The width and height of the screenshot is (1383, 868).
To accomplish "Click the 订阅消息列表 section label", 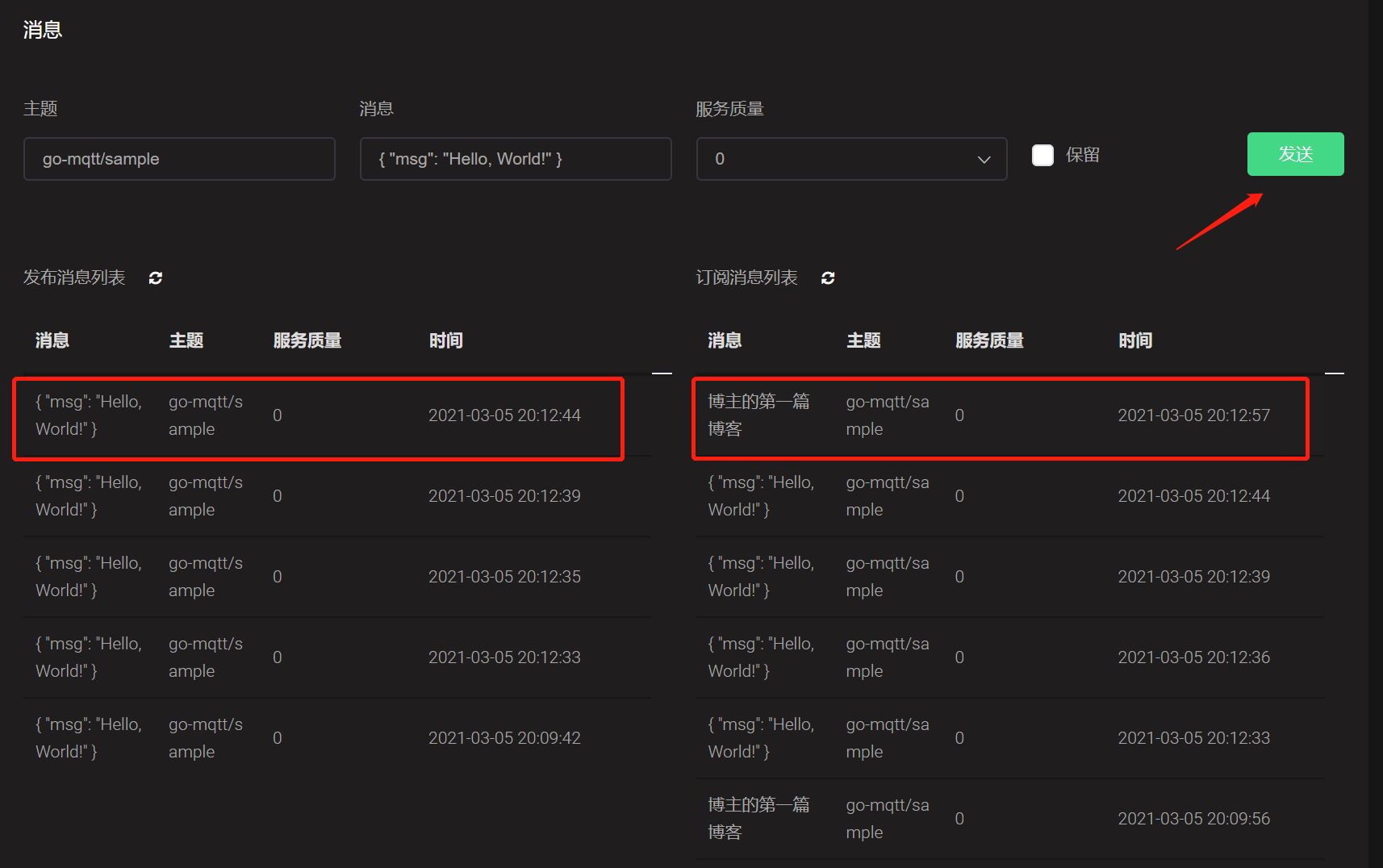I will [747, 278].
